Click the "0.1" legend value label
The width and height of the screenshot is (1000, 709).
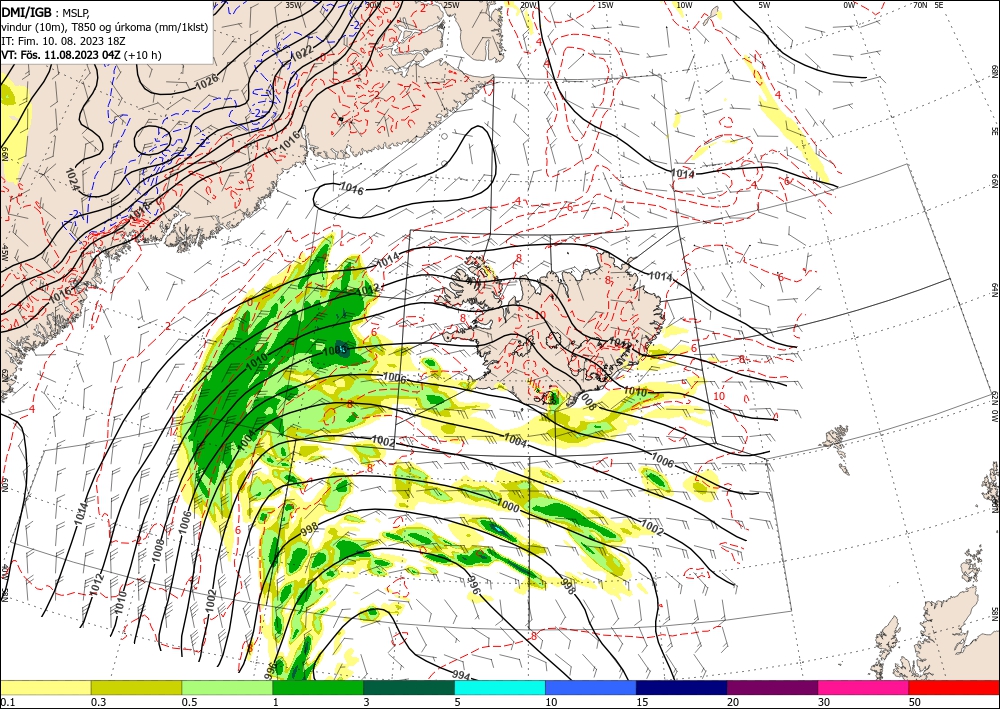coord(7,702)
